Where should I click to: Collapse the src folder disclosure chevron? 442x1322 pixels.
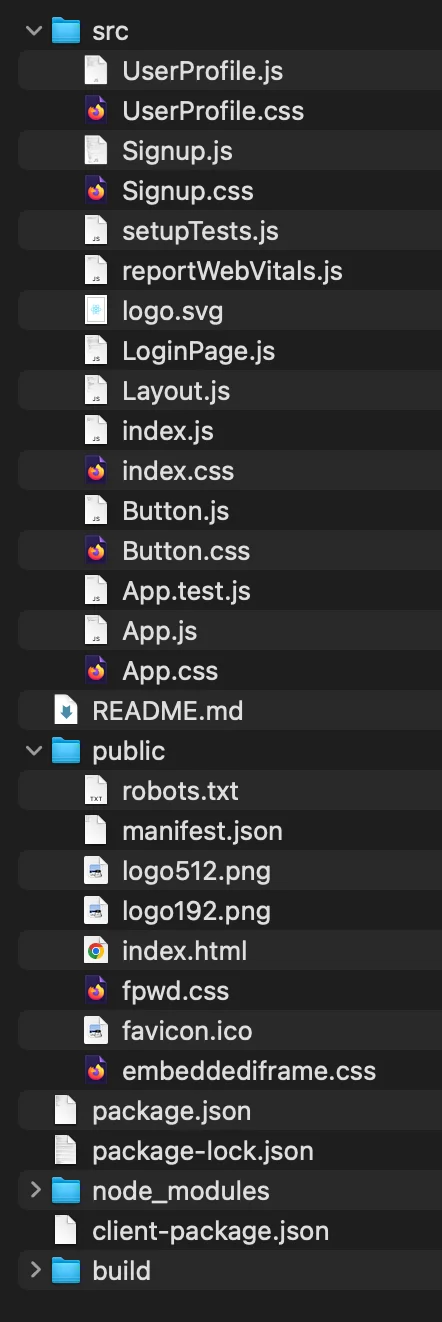click(34, 31)
